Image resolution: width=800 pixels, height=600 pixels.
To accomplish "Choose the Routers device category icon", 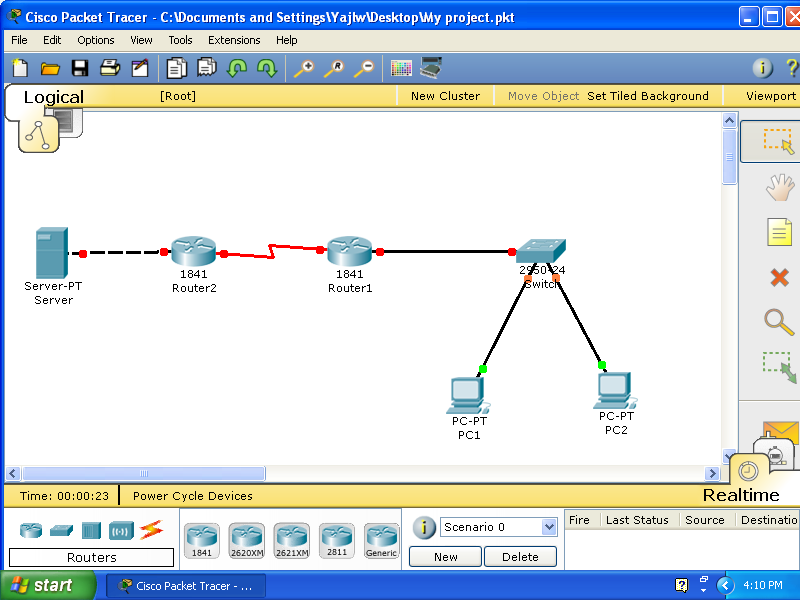I will click(x=31, y=531).
